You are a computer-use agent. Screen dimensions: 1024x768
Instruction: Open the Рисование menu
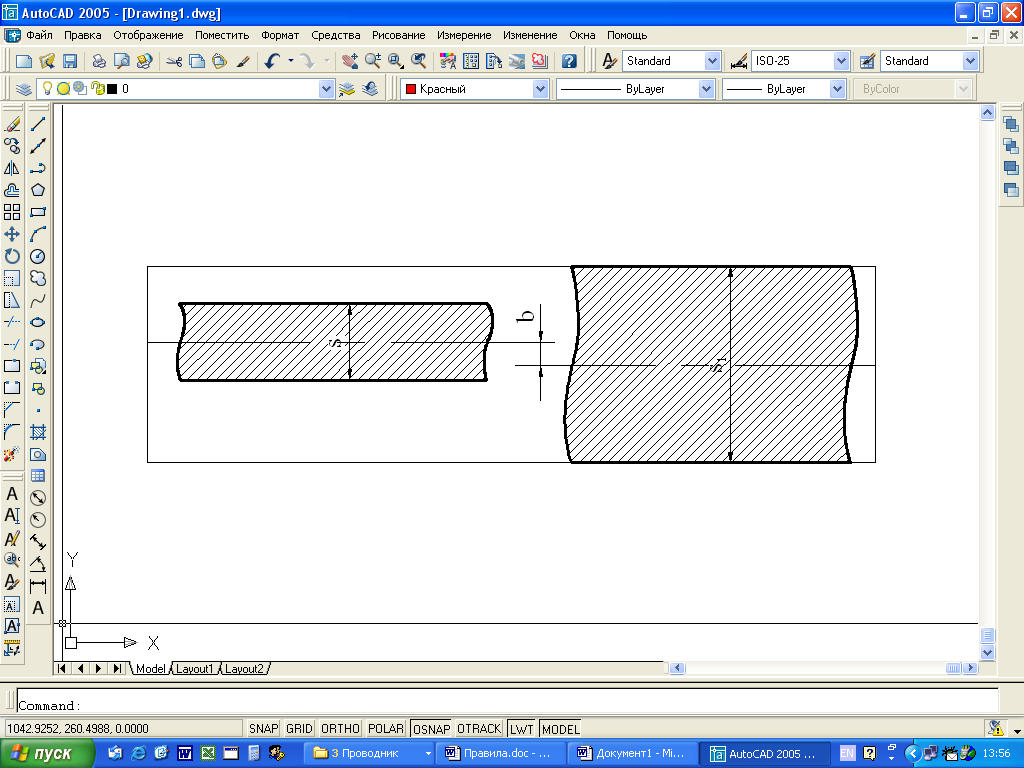398,35
